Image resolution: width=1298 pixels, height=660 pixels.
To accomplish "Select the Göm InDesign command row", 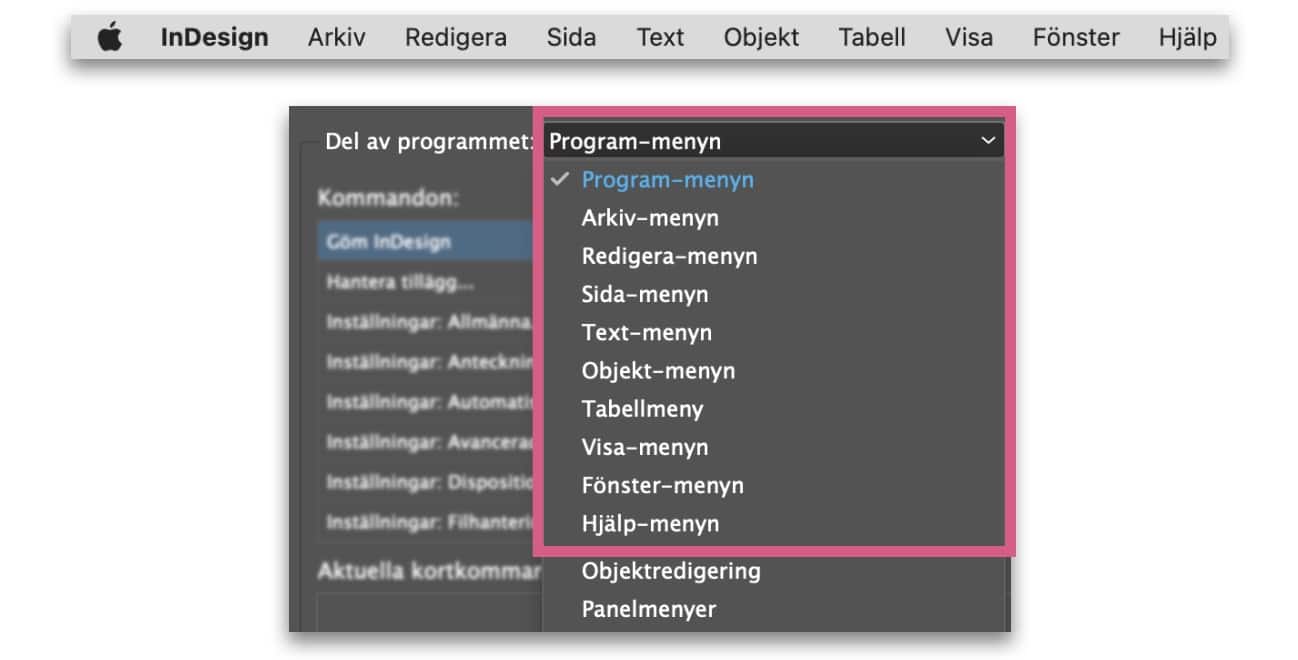I will [426, 242].
